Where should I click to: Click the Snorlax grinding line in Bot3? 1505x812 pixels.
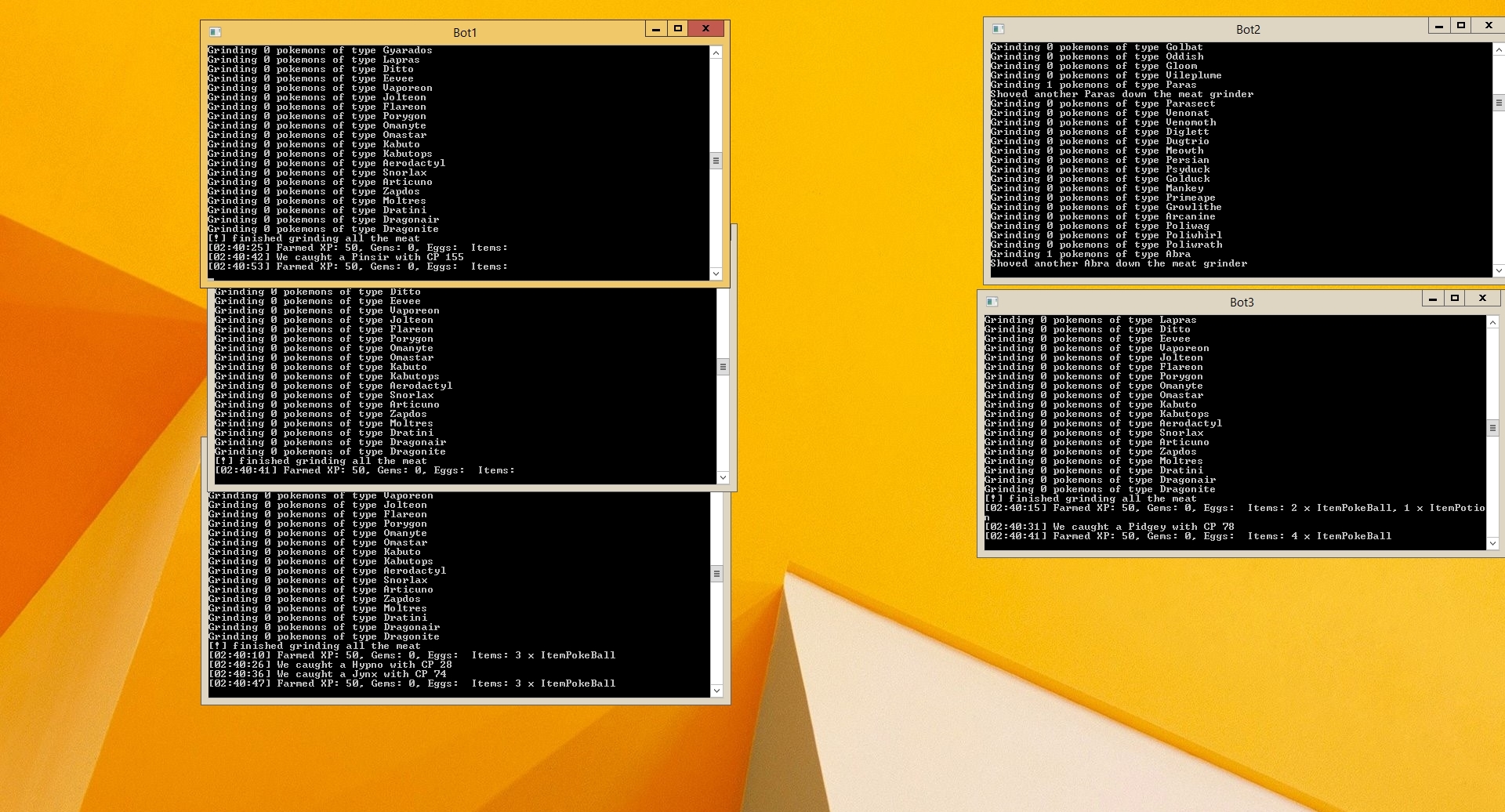coord(1093,433)
